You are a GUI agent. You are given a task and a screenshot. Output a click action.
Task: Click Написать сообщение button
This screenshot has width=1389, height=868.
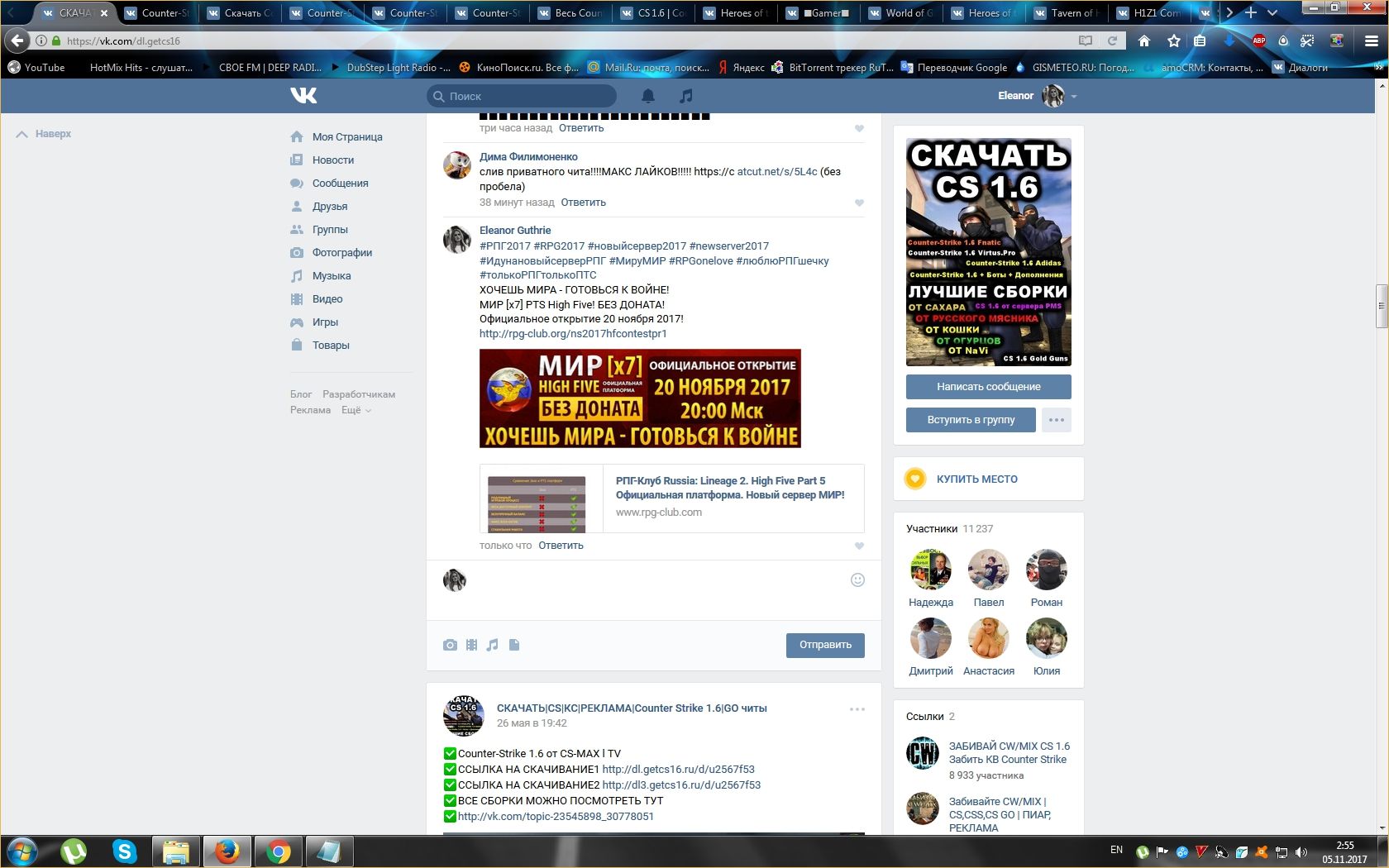click(989, 387)
